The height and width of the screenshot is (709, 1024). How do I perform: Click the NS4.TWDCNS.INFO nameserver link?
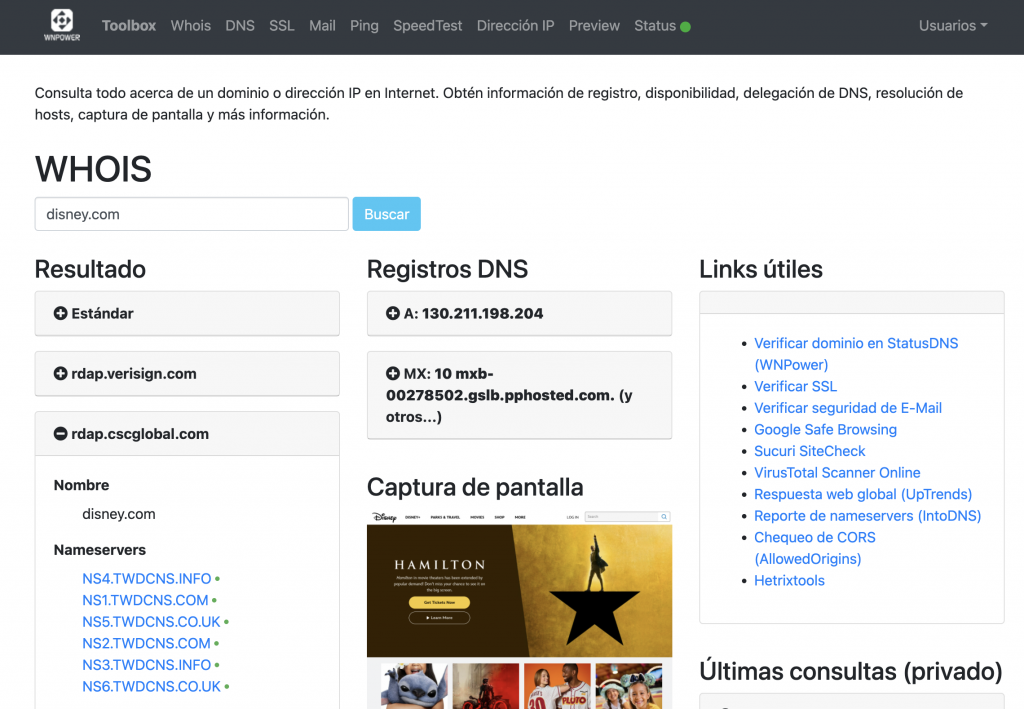147,578
